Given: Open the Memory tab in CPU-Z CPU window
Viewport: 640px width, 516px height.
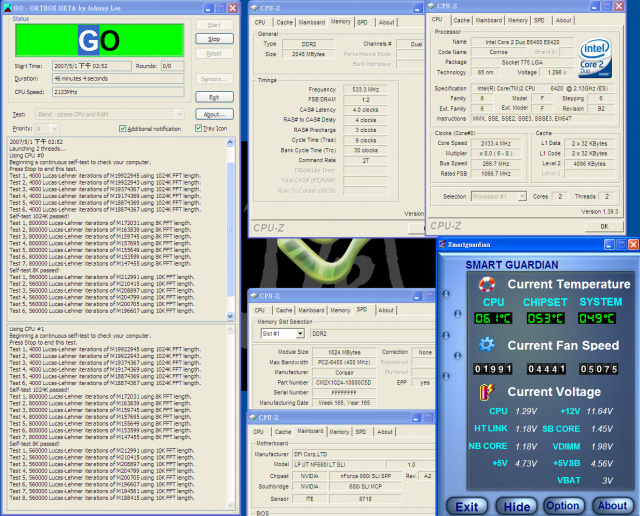Looking at the screenshot, I should (x=518, y=20).
